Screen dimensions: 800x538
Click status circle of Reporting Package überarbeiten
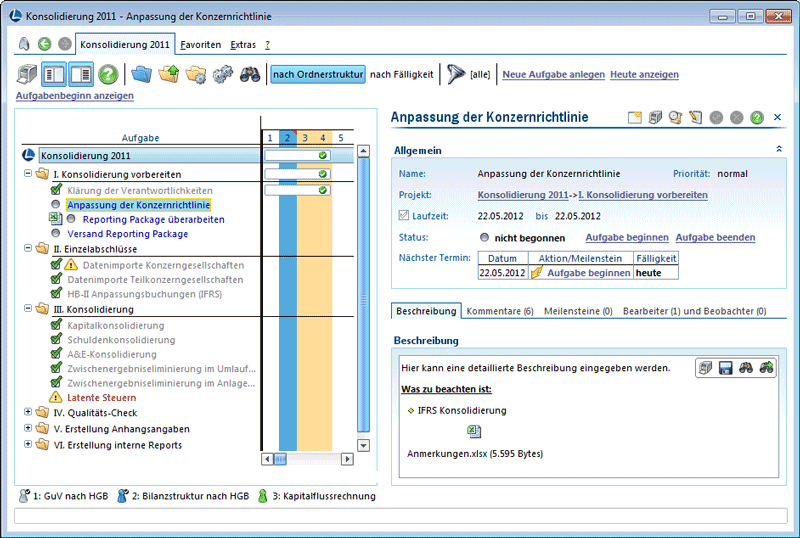[x=71, y=218]
